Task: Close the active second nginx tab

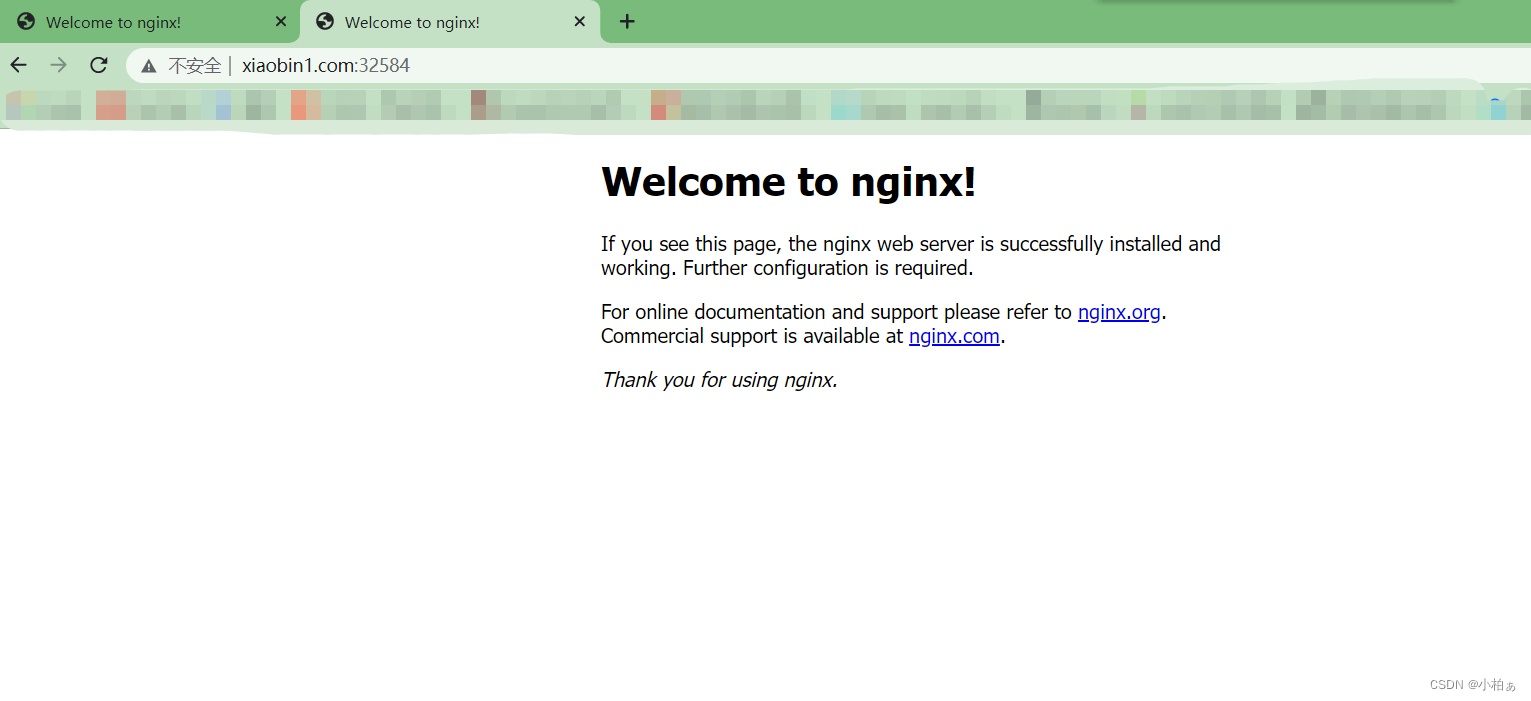Action: pos(580,22)
